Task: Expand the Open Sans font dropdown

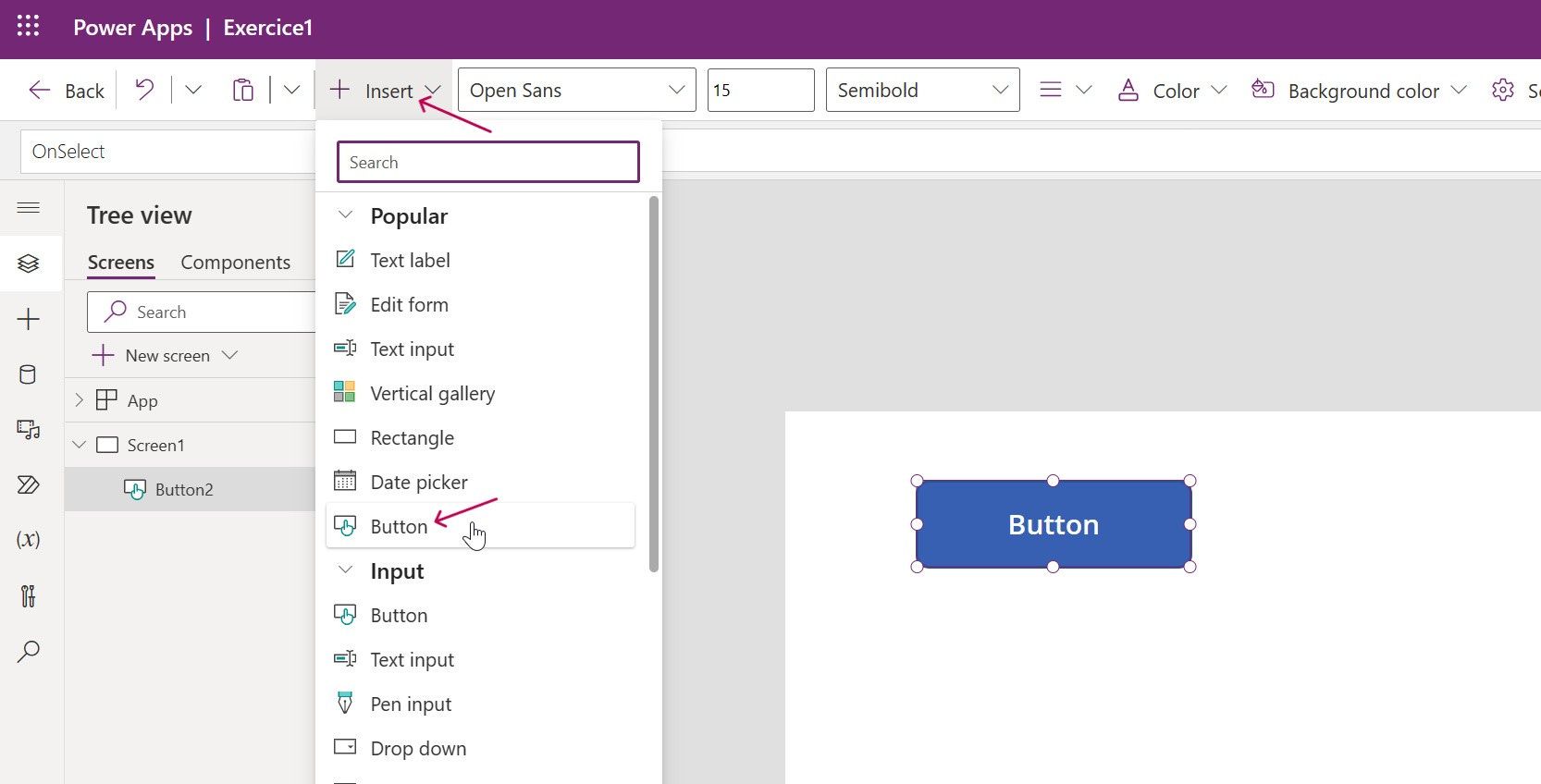Action: pos(576,90)
